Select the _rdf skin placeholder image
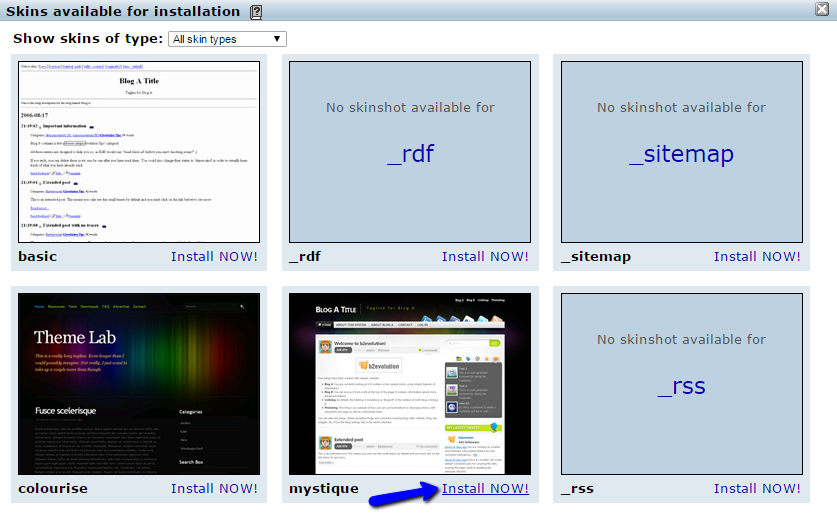The image size is (837, 514). pos(410,152)
